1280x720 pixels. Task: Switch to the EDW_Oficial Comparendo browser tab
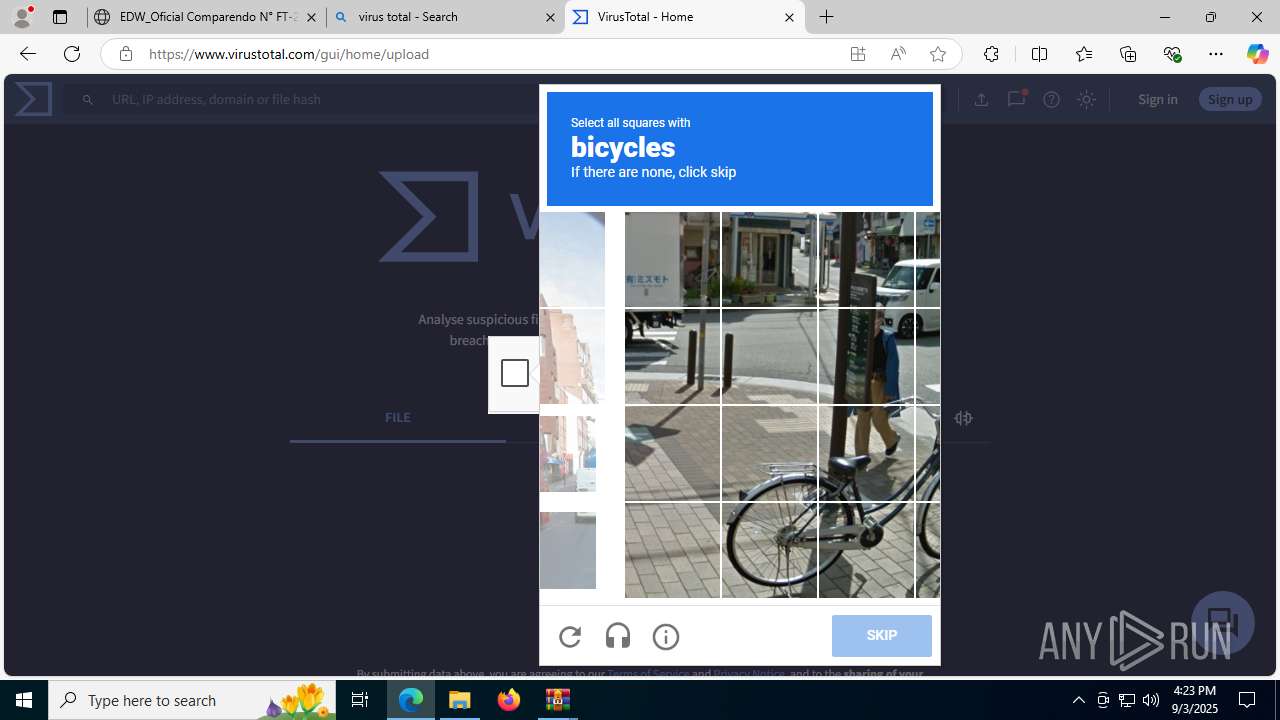click(x=207, y=17)
